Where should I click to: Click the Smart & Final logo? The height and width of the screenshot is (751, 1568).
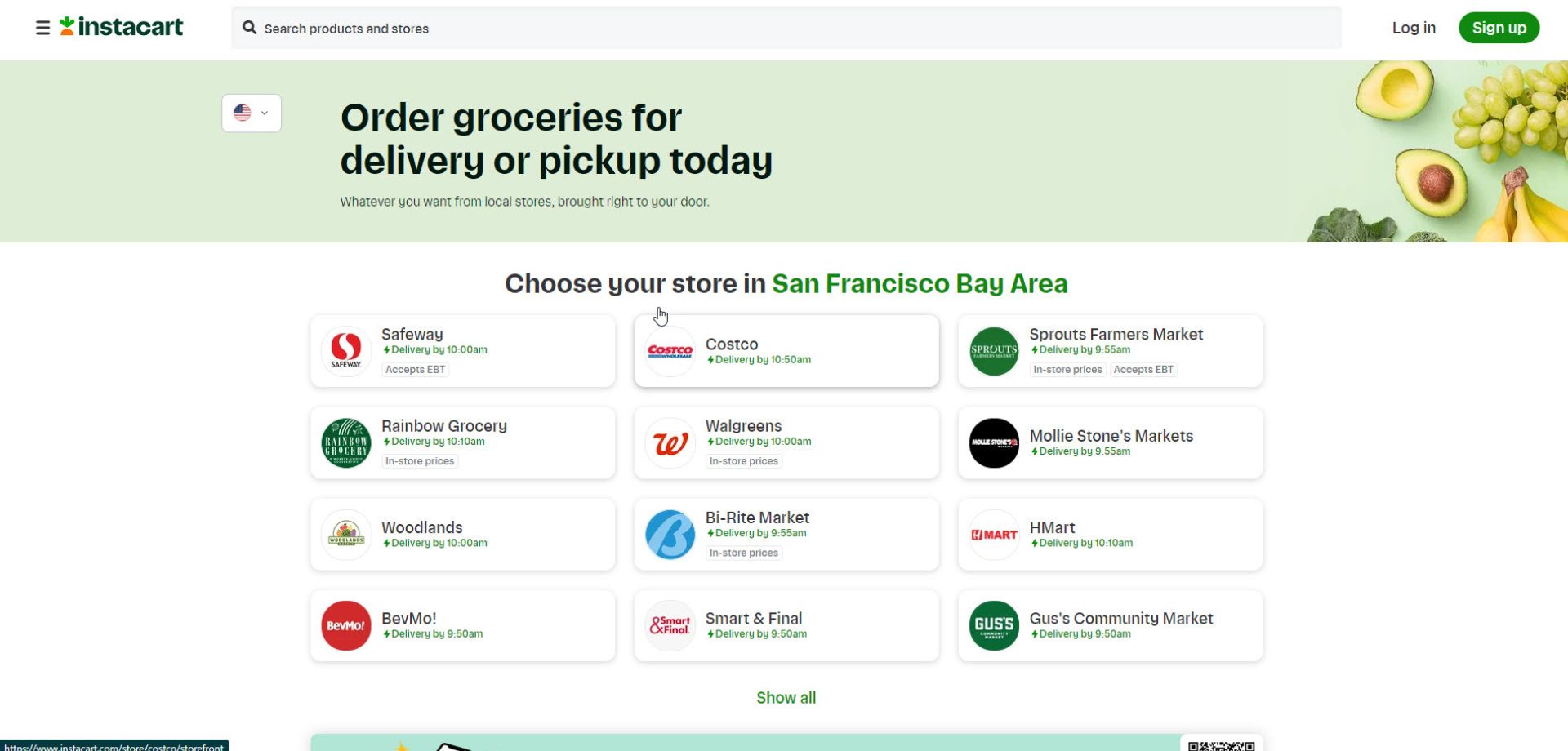670,625
